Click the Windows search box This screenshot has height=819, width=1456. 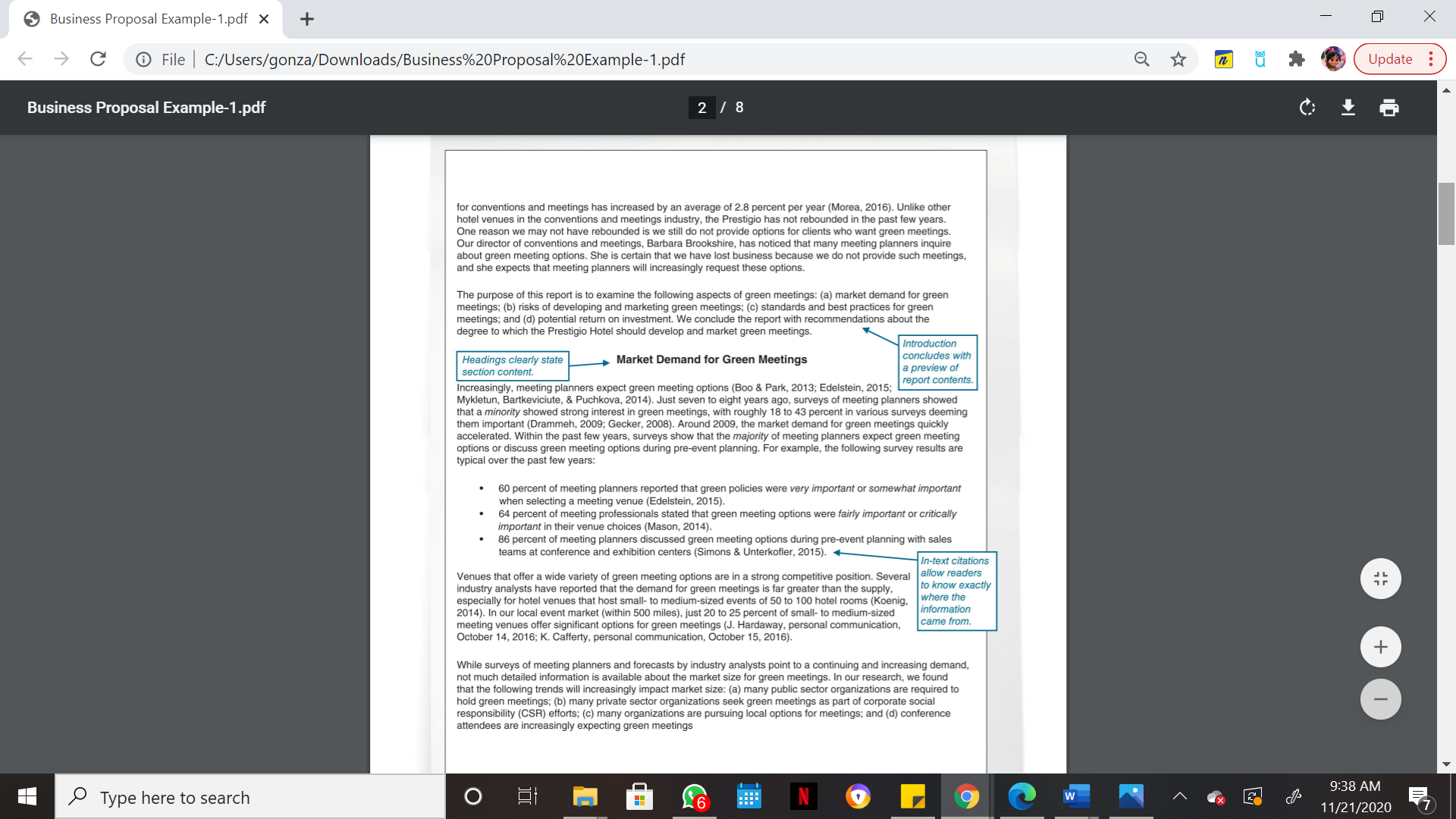pos(250,797)
